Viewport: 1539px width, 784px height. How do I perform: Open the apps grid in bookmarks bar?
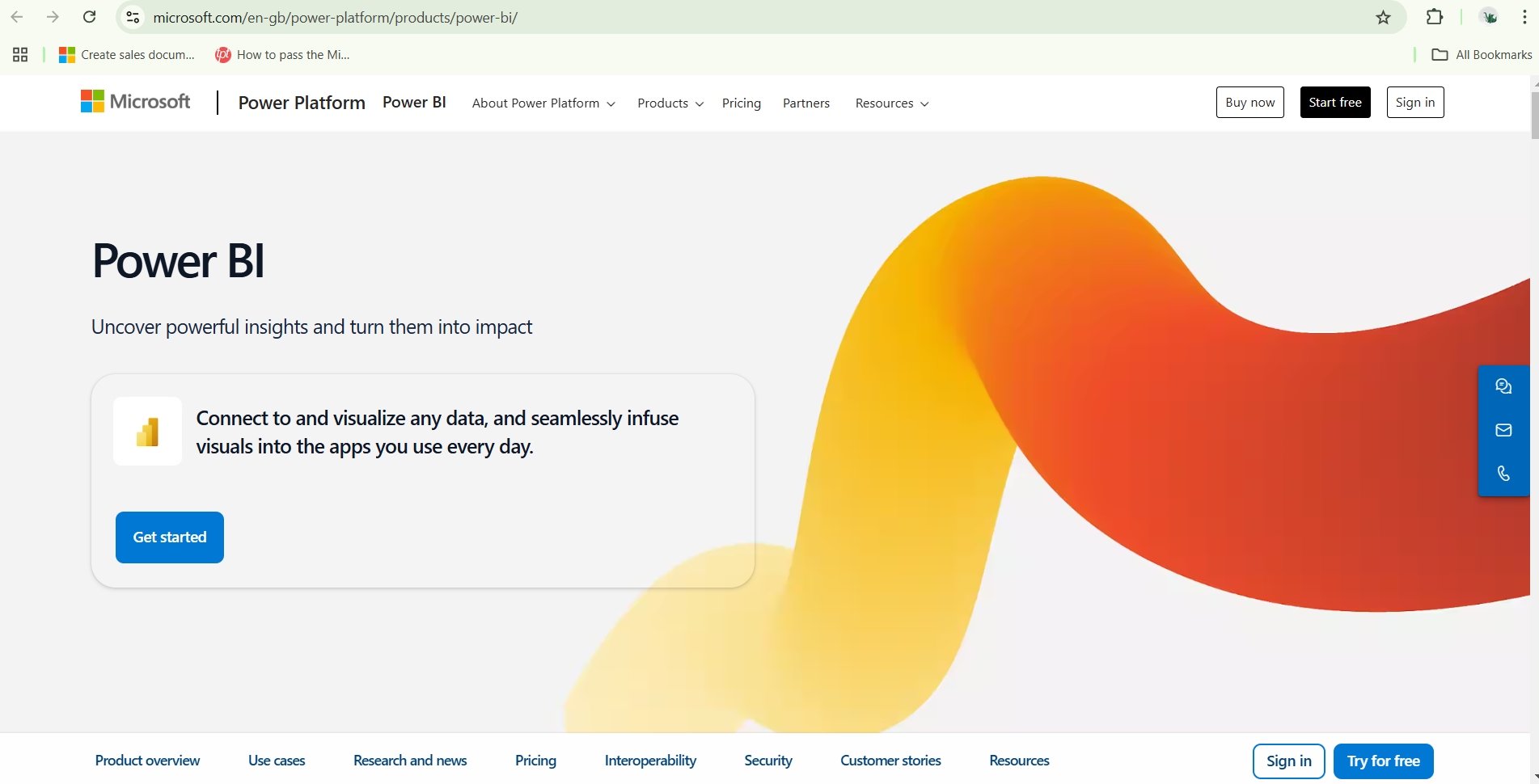pyautogui.click(x=20, y=55)
